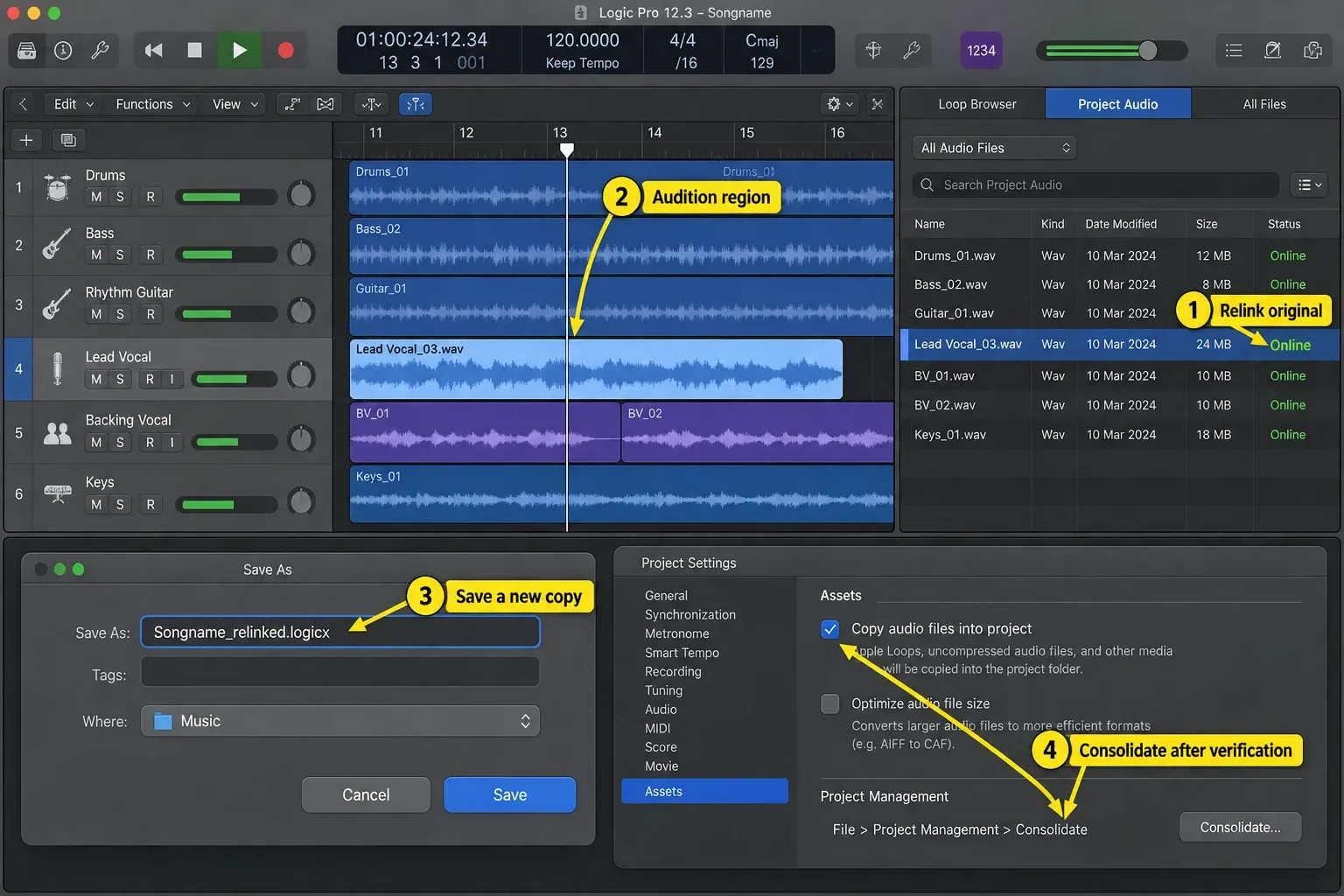Open the Inspector info icon
This screenshot has height=896, width=1344.
[63, 51]
